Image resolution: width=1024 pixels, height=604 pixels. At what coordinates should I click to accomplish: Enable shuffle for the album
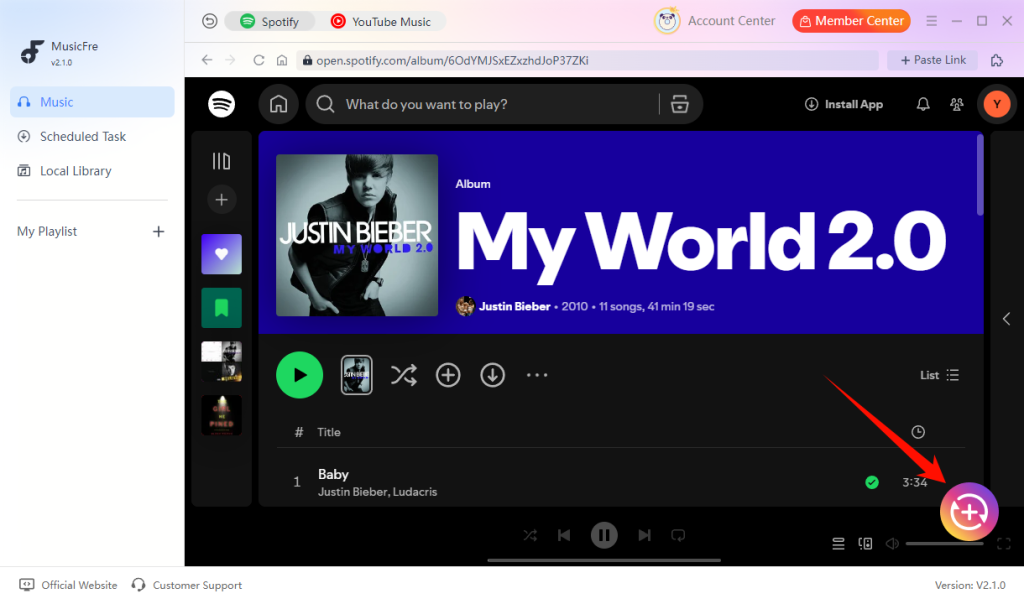tap(404, 375)
